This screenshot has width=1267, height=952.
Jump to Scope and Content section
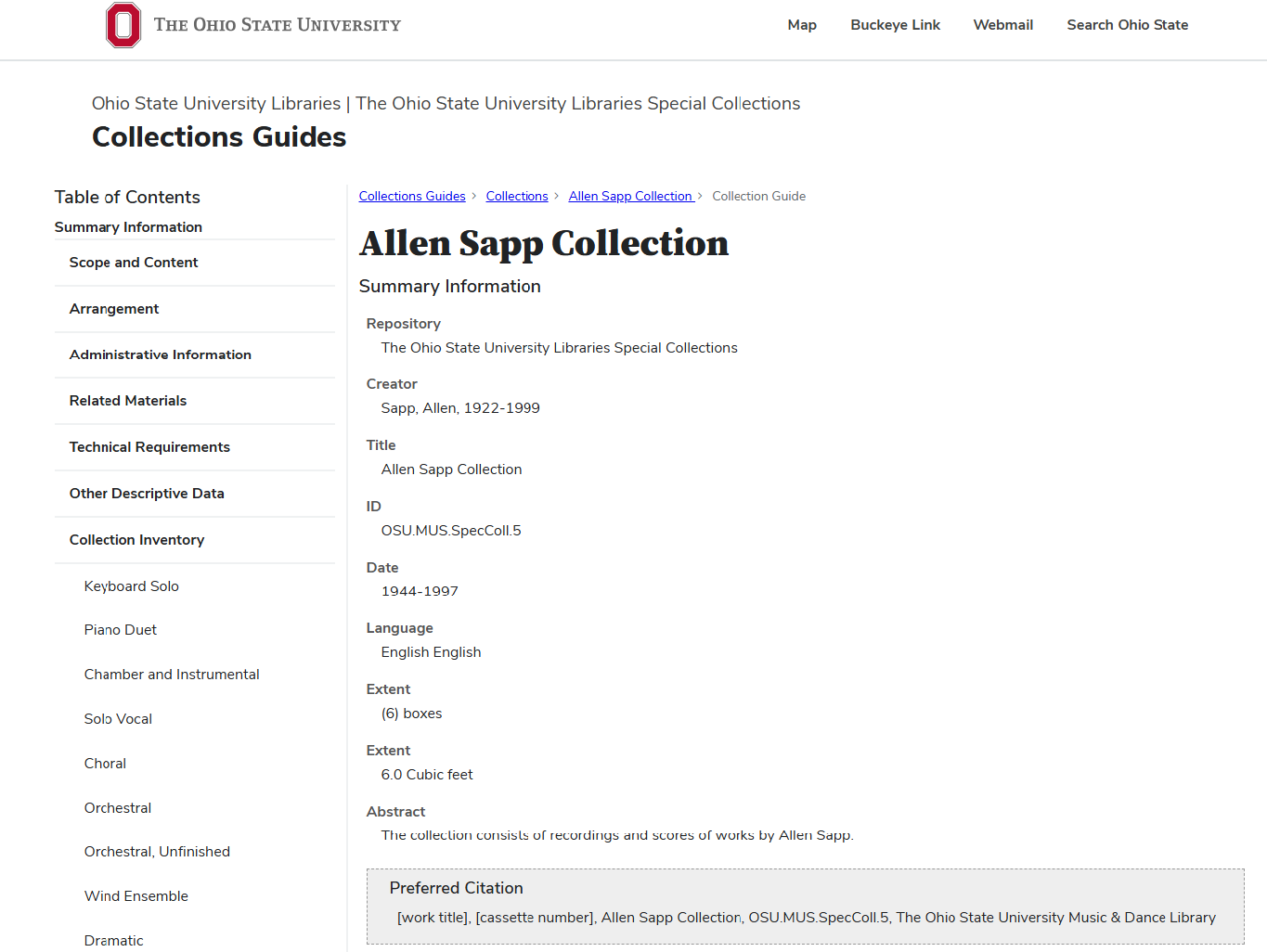pos(134,263)
